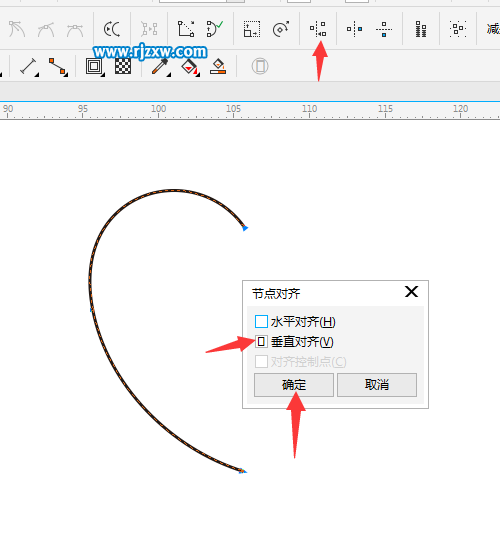Click the Extend Curve to Close icon
This screenshot has height=548, width=500.
coord(186,29)
